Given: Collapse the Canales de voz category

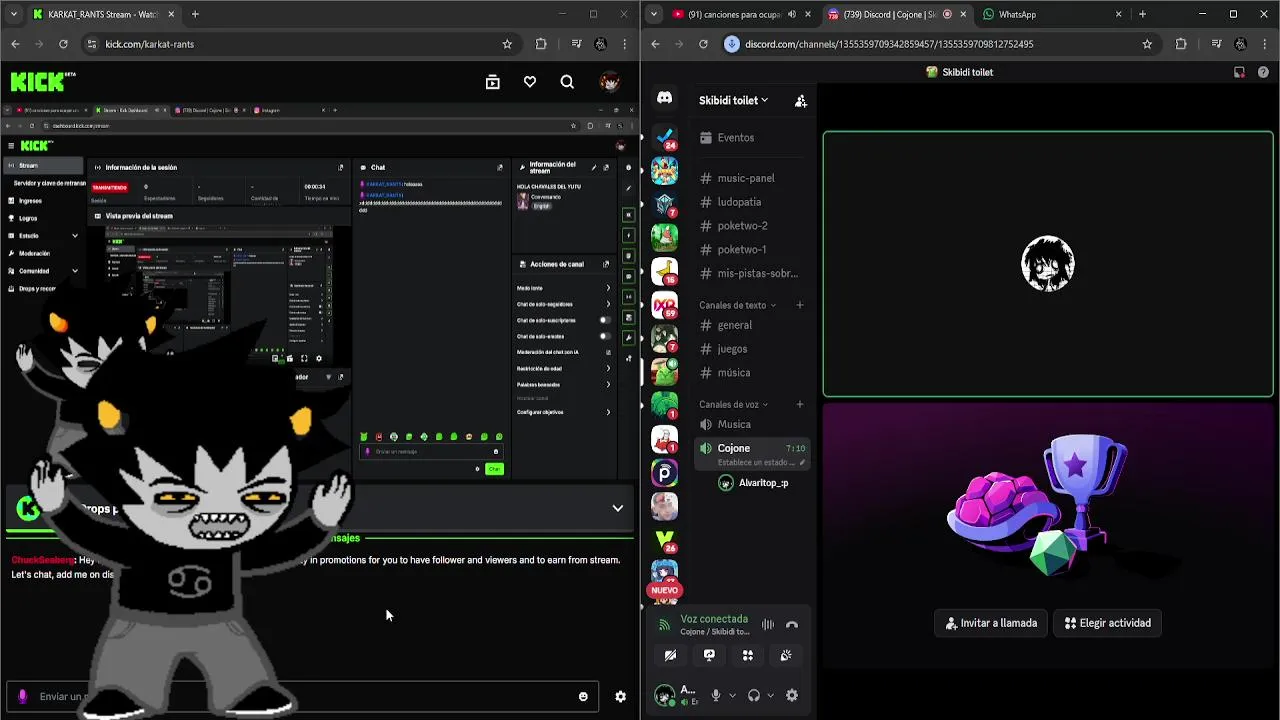Looking at the screenshot, I should point(733,404).
